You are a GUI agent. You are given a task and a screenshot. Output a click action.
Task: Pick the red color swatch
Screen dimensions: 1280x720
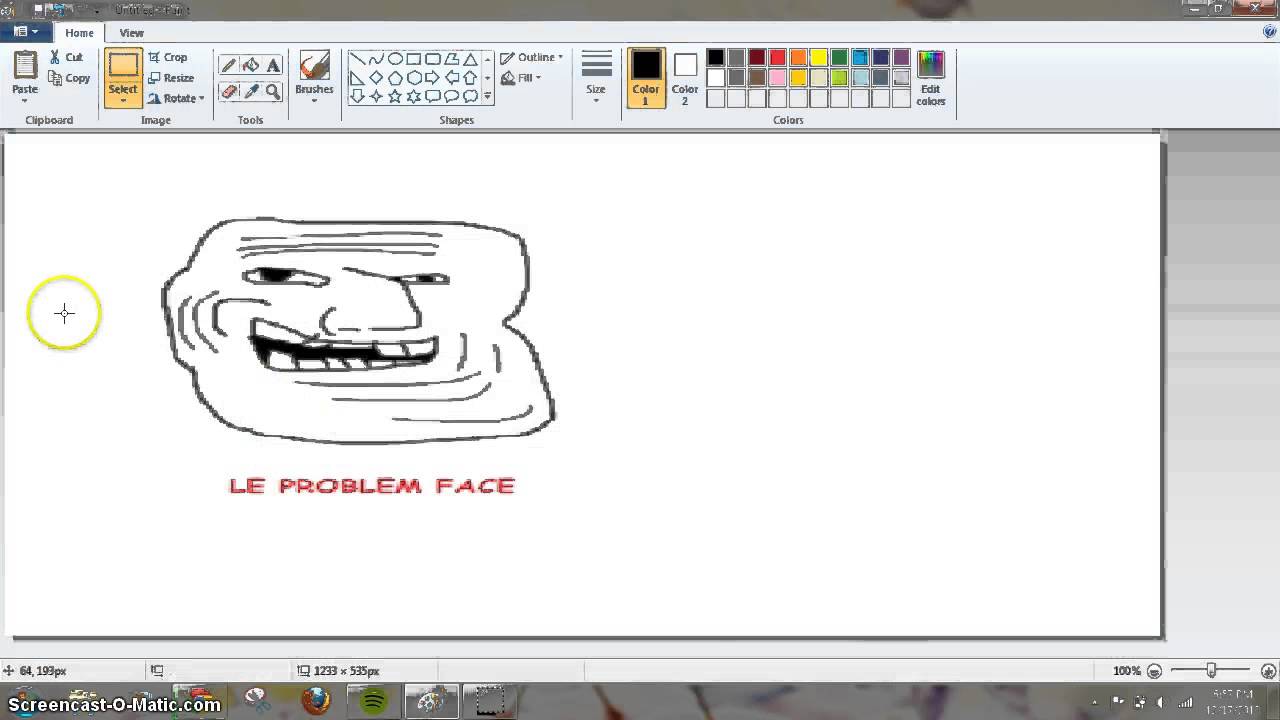tap(777, 58)
